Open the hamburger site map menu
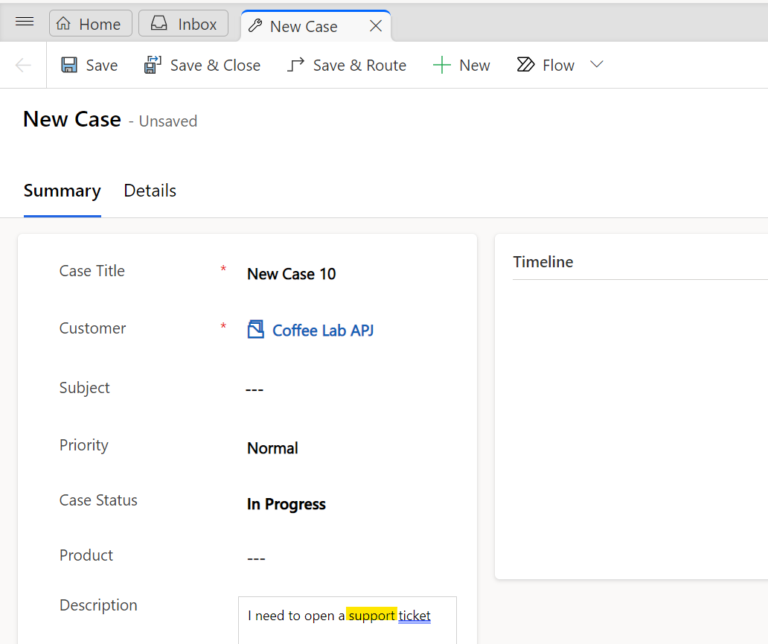The height and width of the screenshot is (644, 768). point(24,22)
